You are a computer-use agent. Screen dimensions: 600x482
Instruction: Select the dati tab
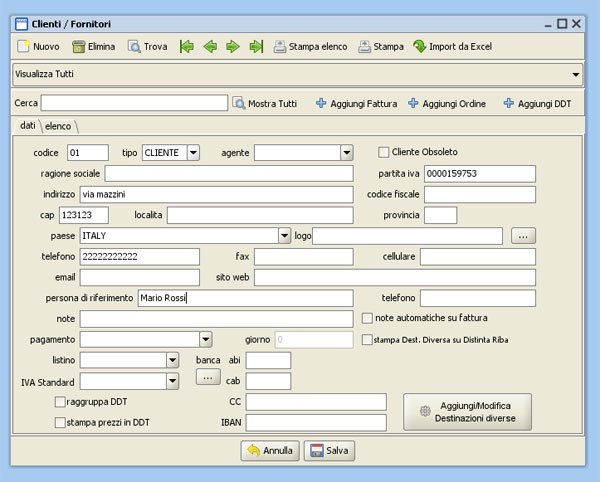(27, 126)
